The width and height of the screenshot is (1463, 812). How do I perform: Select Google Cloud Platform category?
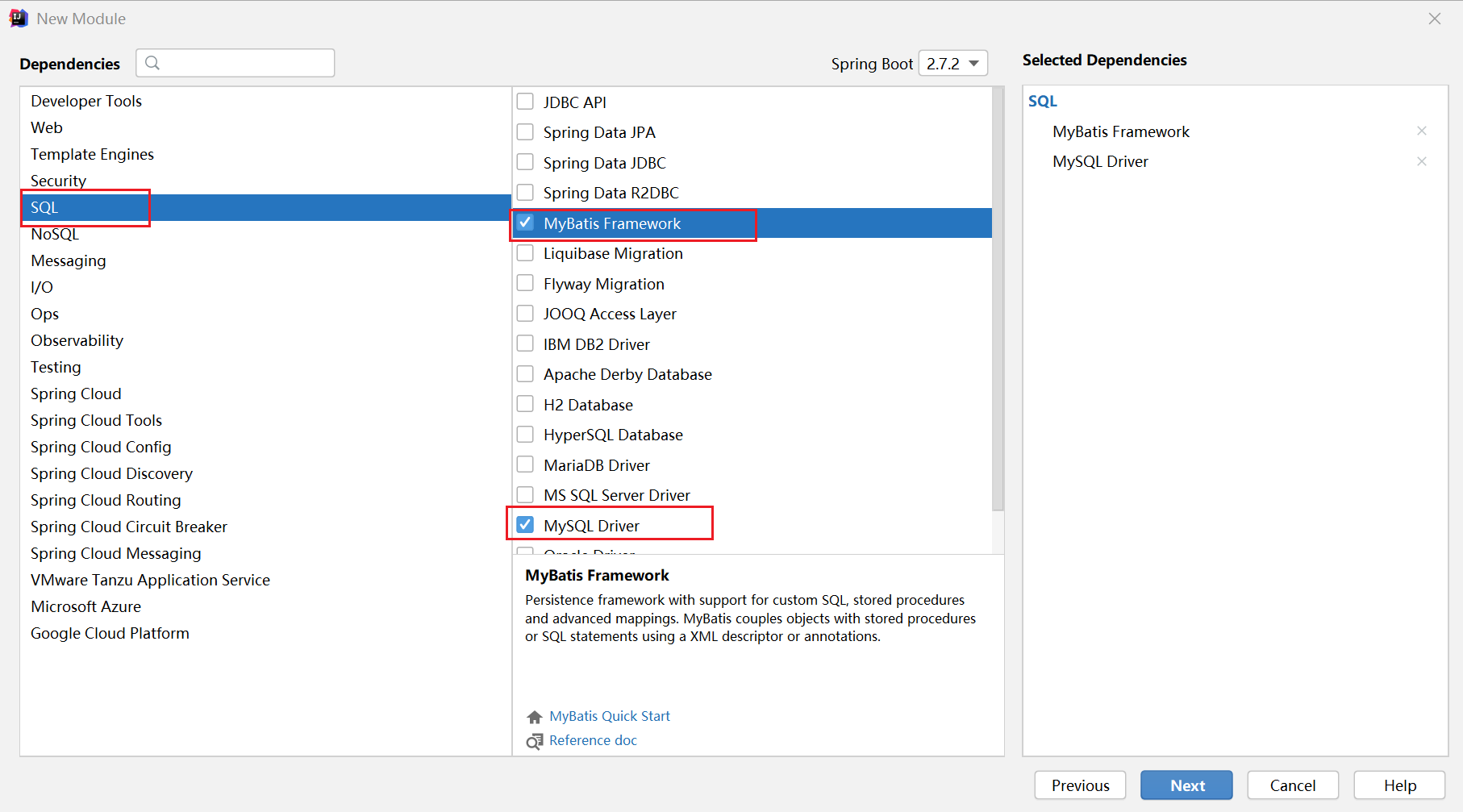(x=265, y=633)
